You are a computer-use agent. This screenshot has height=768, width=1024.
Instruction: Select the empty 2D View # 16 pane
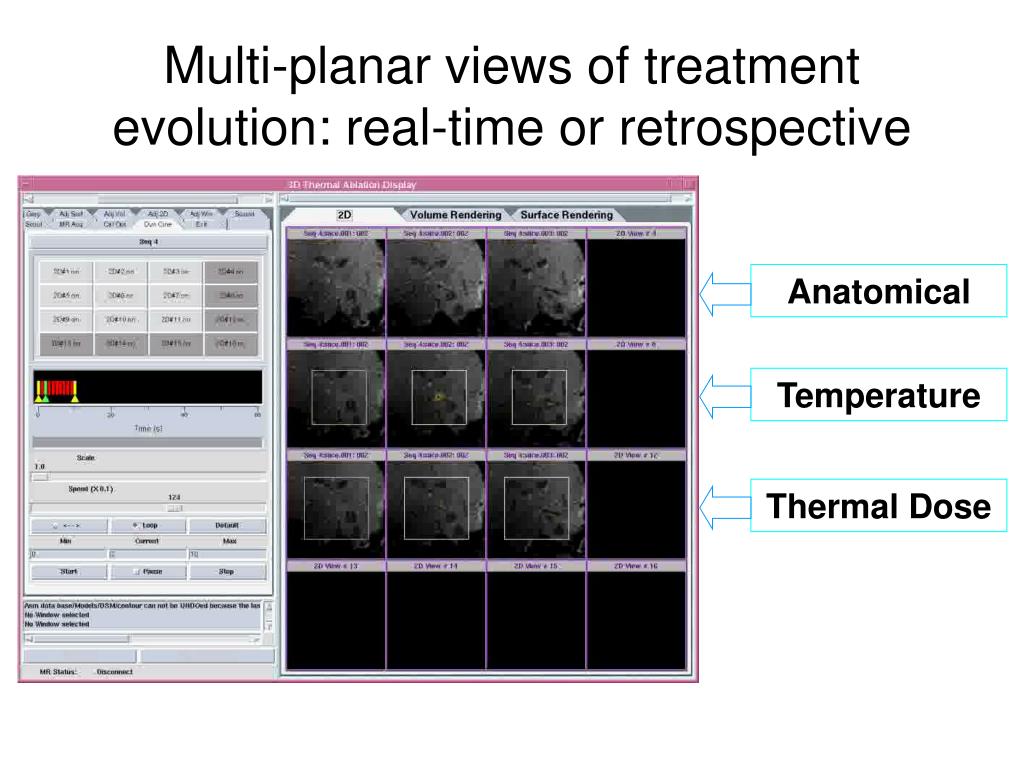point(636,620)
